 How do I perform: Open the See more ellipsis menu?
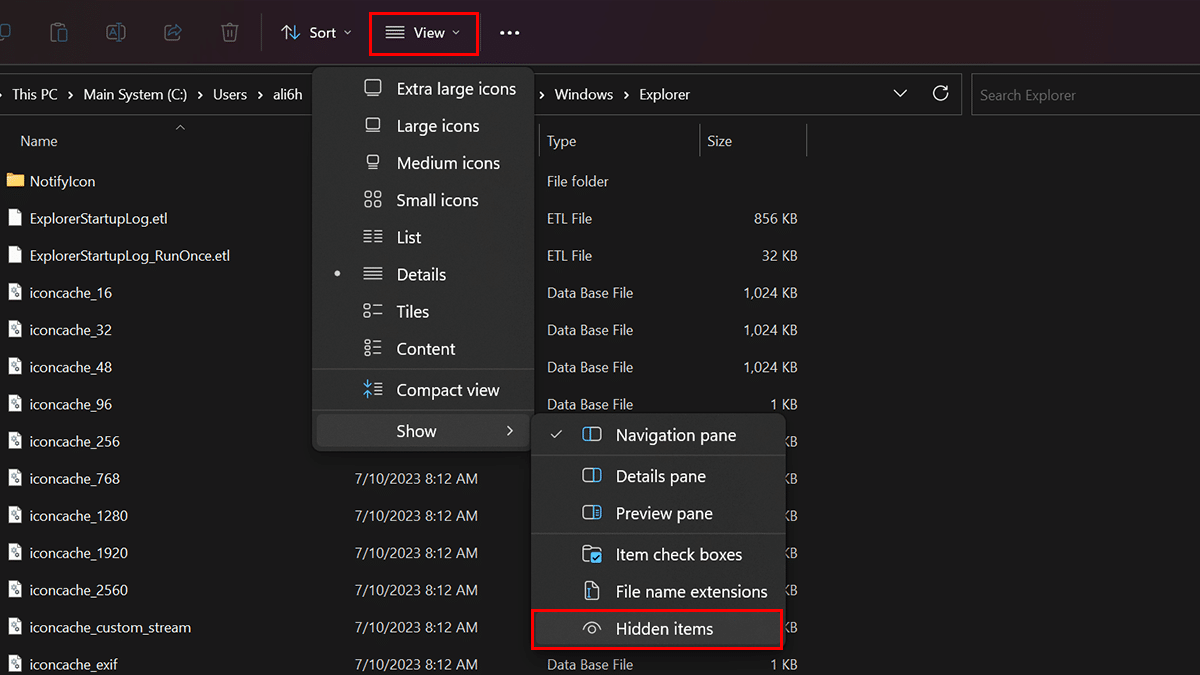pos(510,33)
